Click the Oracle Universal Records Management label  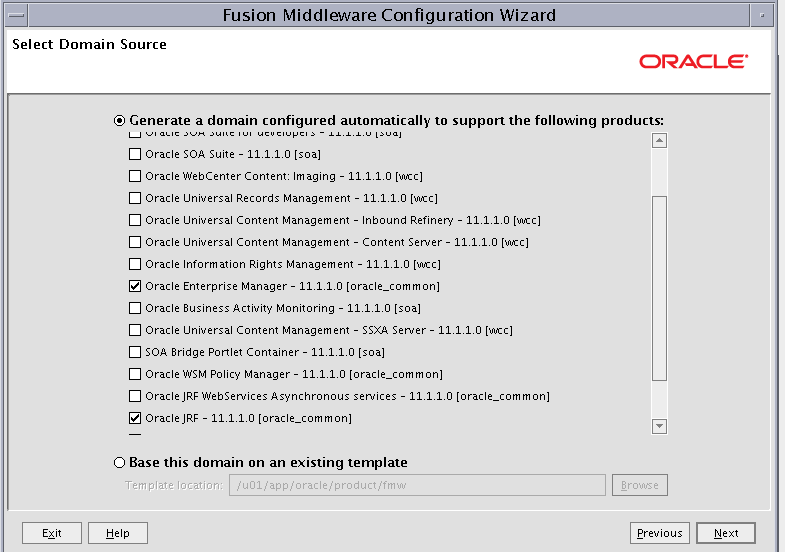click(x=291, y=198)
